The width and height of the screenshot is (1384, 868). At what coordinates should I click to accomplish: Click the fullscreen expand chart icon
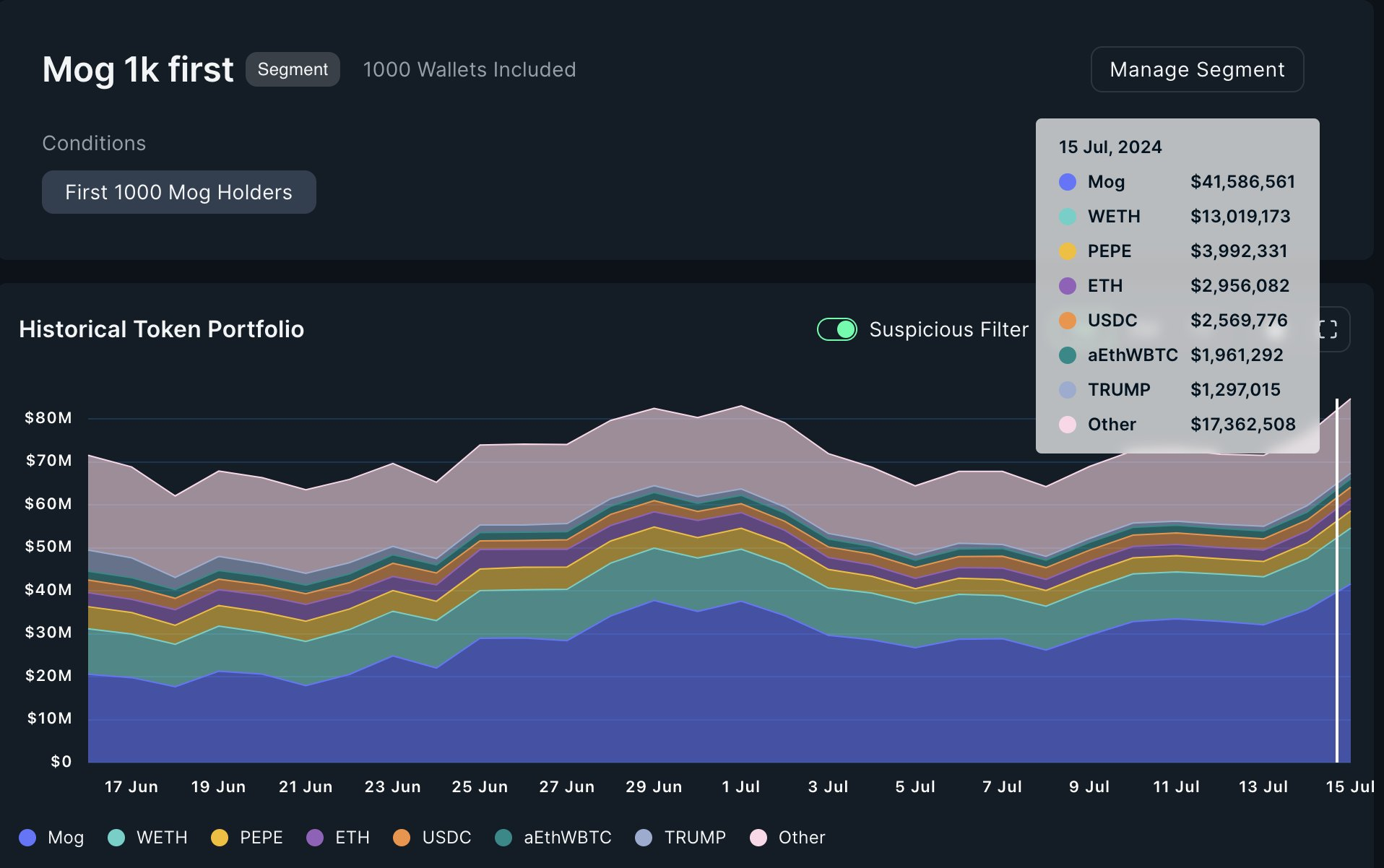click(x=1329, y=330)
